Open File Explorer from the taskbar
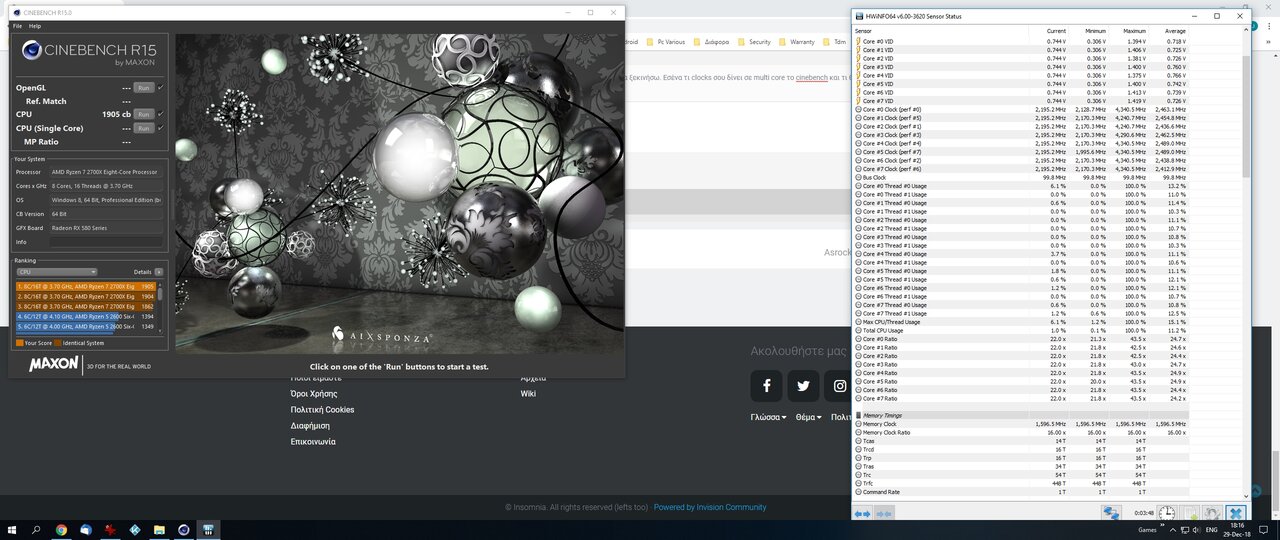 (x=159, y=529)
